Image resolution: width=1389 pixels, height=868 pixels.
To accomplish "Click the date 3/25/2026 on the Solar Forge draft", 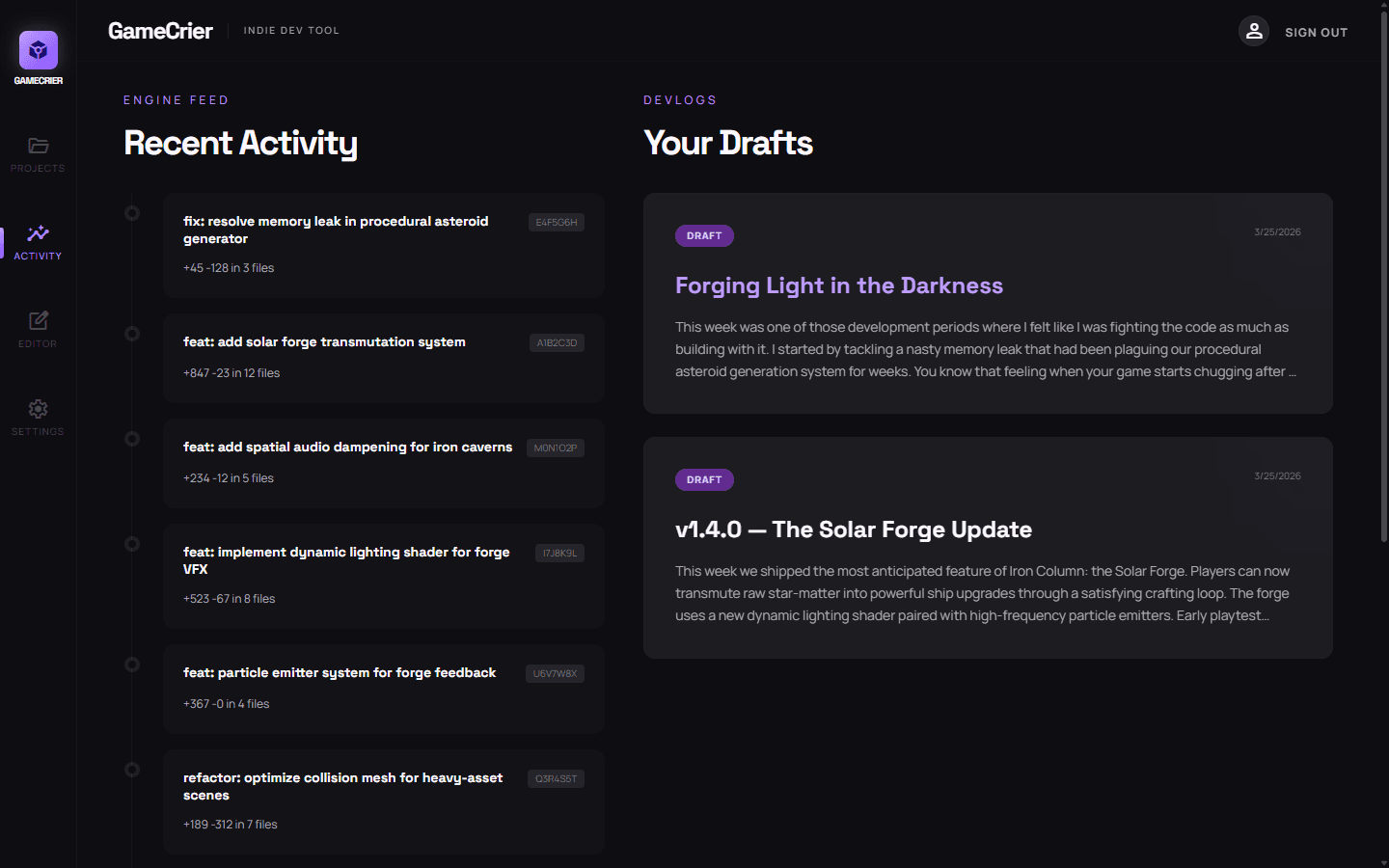I will pyautogui.click(x=1277, y=475).
